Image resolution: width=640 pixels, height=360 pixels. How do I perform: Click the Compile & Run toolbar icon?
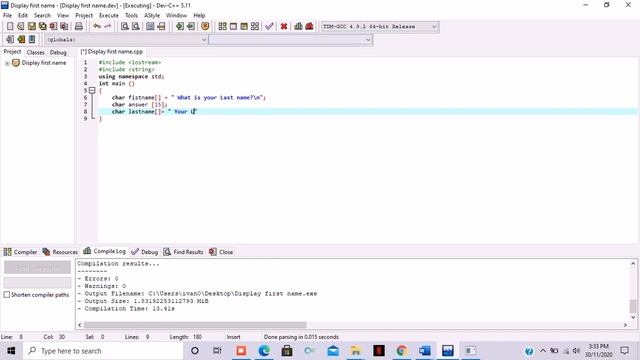coord(244,27)
